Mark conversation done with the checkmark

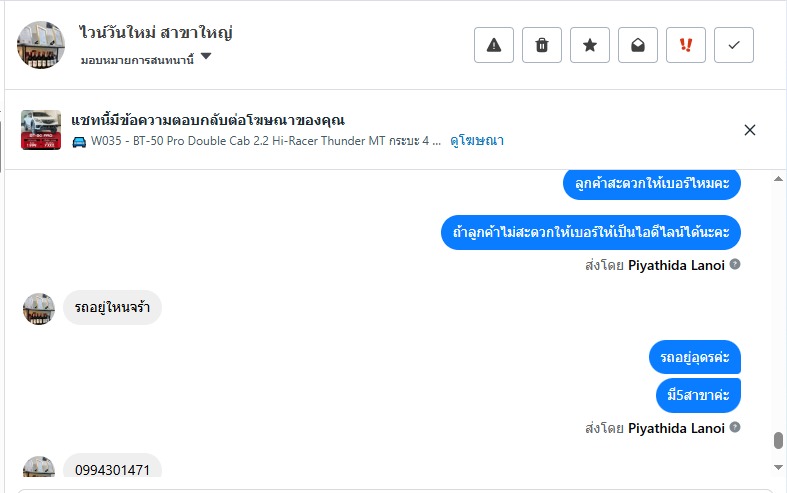[x=734, y=45]
